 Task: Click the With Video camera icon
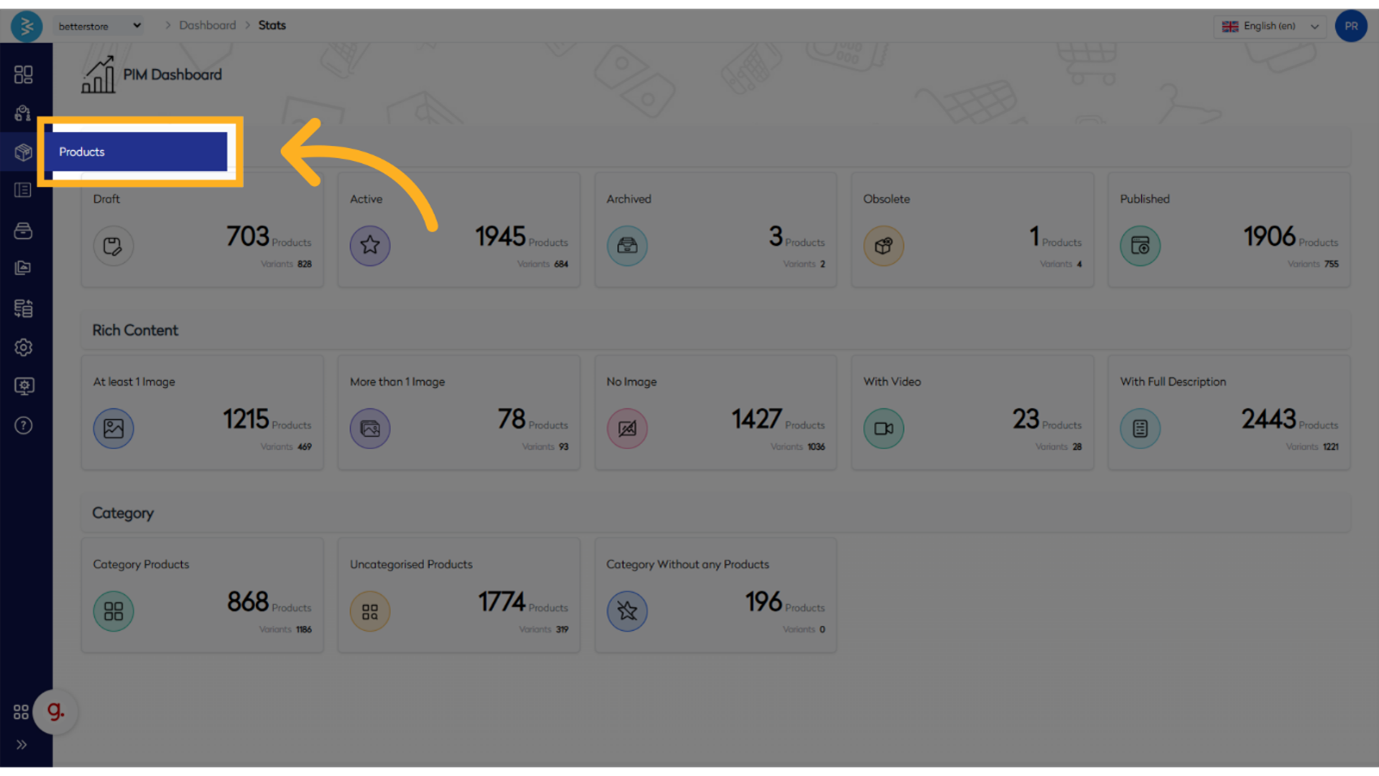pyautogui.click(x=883, y=428)
